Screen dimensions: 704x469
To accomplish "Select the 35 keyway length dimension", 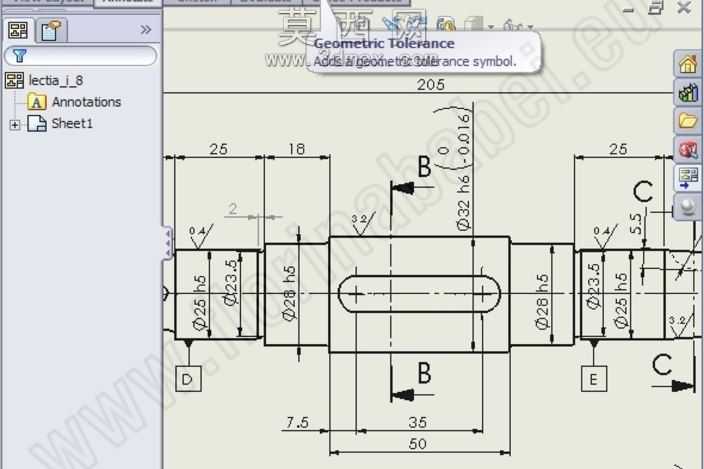I will (x=418, y=422).
